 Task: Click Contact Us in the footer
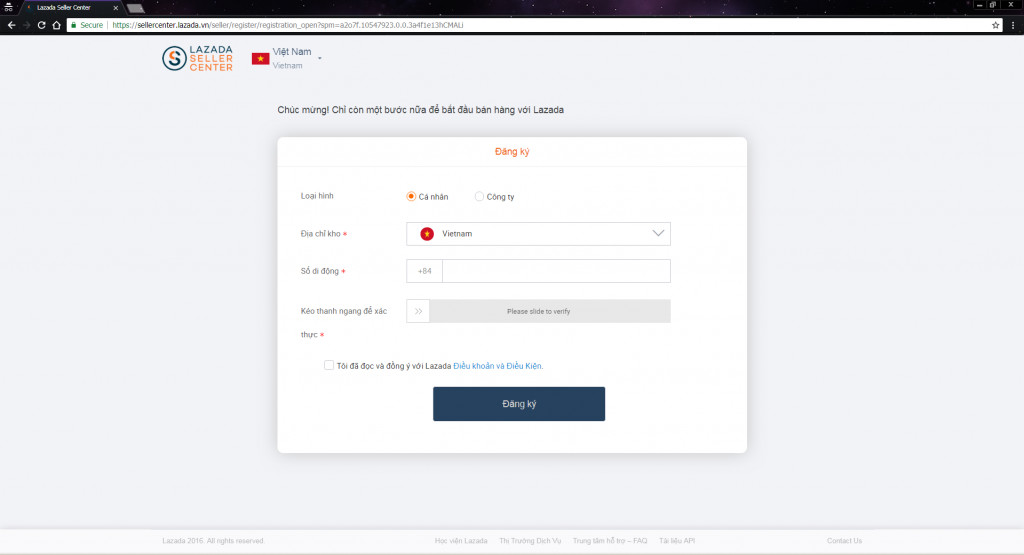tap(844, 541)
